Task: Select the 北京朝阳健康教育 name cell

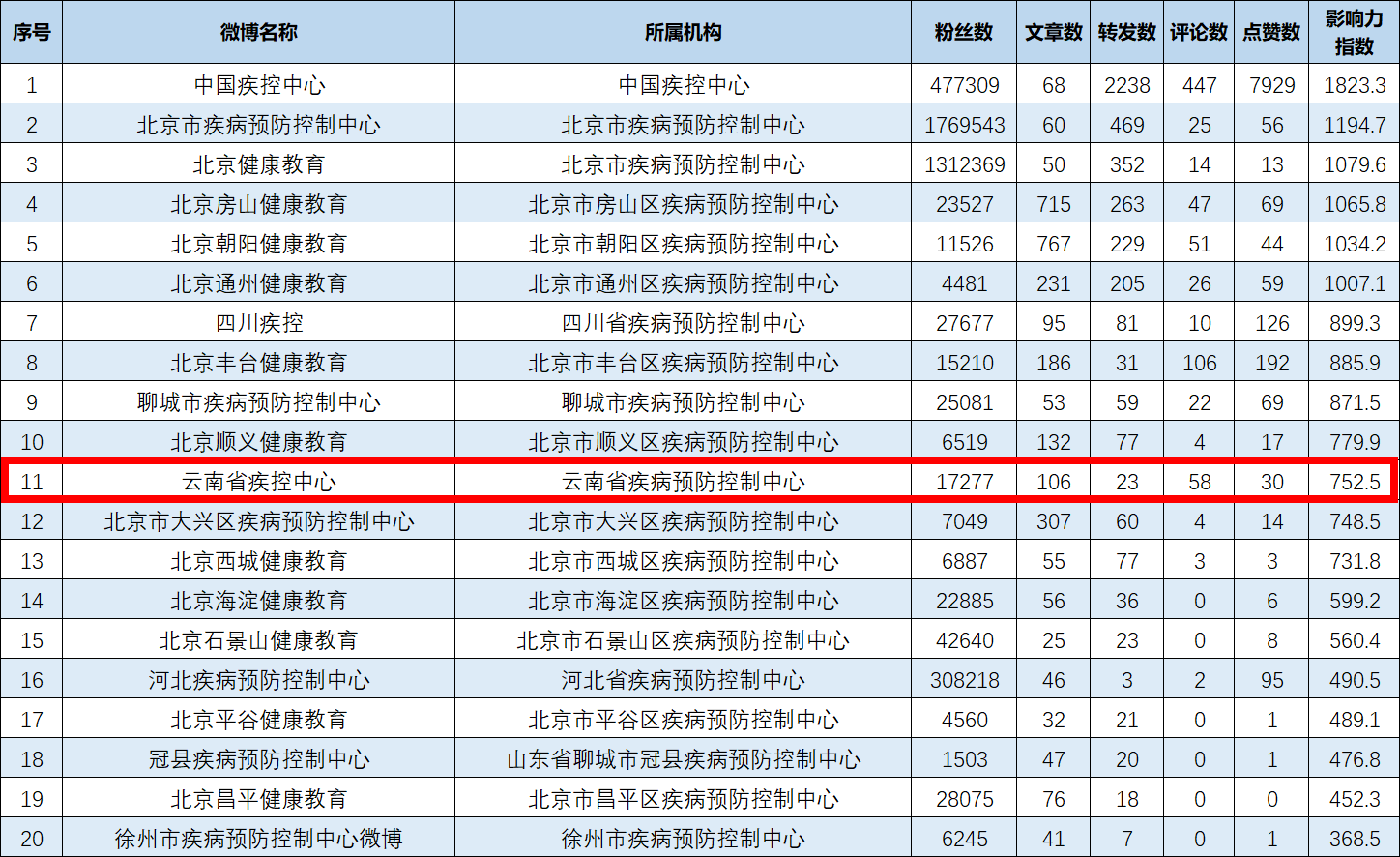Action: click(259, 244)
